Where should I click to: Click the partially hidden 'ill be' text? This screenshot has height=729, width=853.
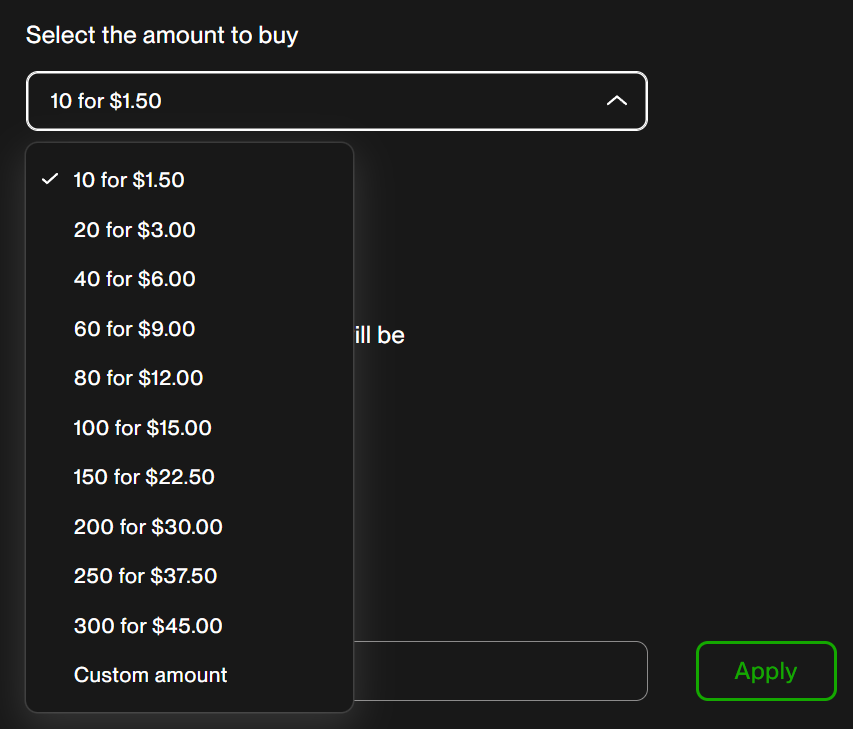(x=379, y=336)
